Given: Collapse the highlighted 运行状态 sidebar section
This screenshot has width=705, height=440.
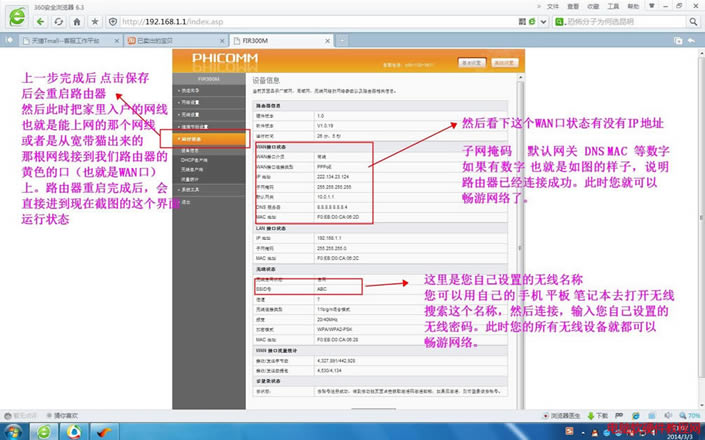Looking at the screenshot, I should coord(192,139).
